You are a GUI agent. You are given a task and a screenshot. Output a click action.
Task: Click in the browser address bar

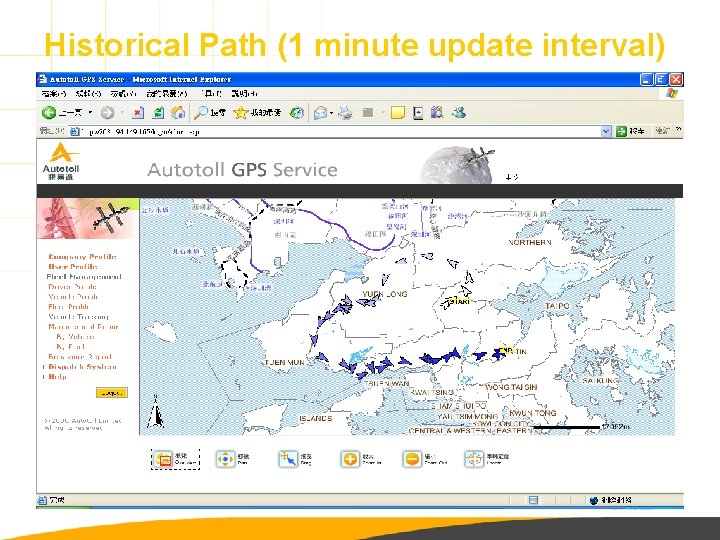[x=340, y=132]
